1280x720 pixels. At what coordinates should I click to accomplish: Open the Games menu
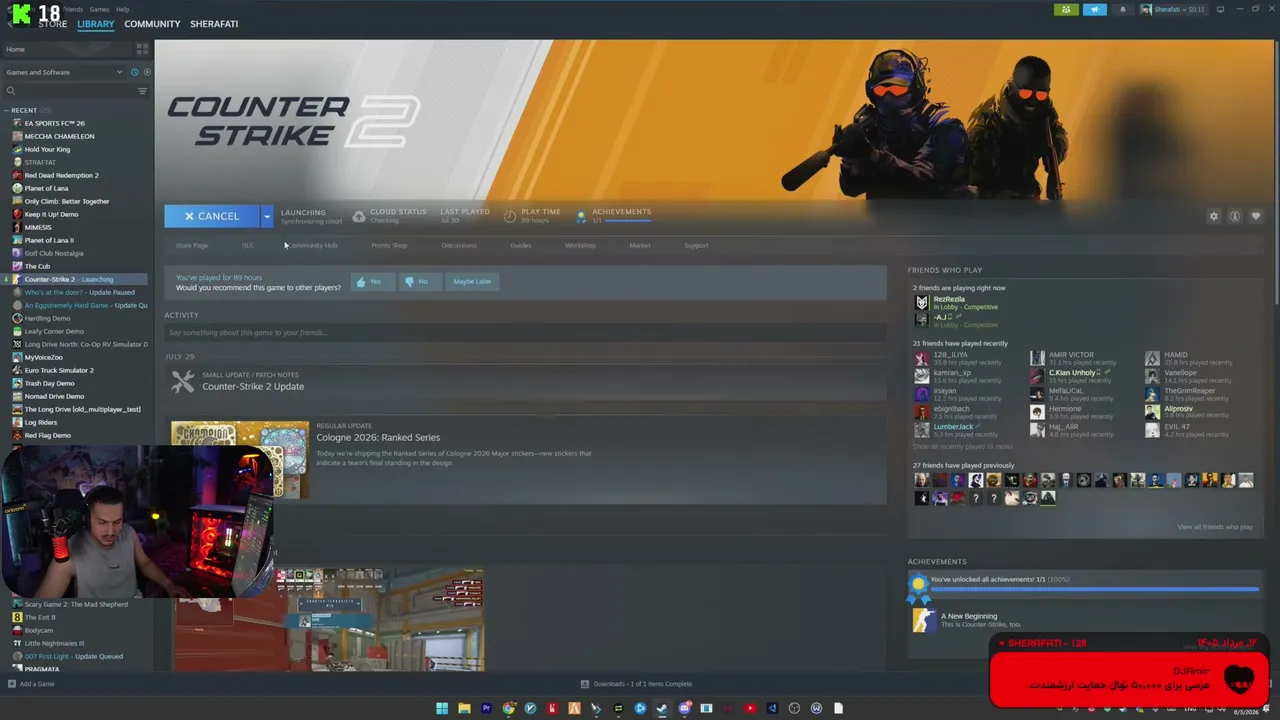pyautogui.click(x=99, y=9)
